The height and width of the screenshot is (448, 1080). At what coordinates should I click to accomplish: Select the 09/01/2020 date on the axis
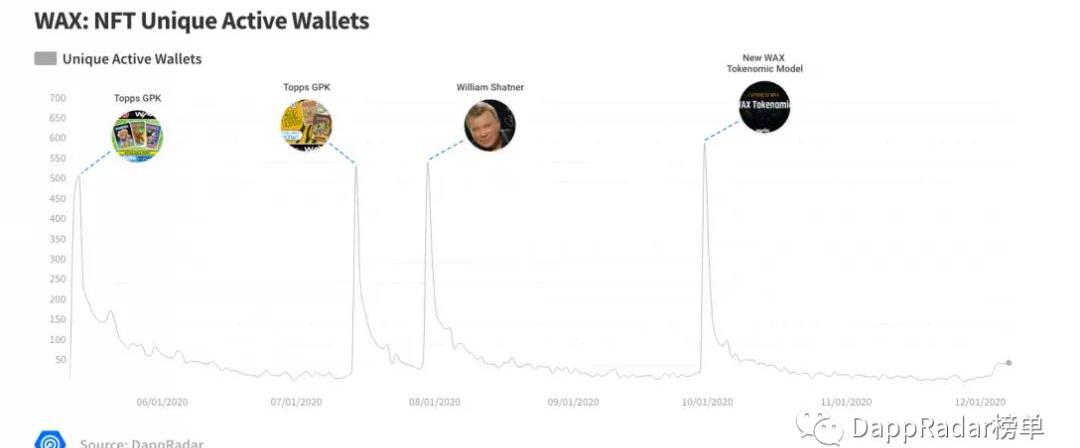coord(573,402)
